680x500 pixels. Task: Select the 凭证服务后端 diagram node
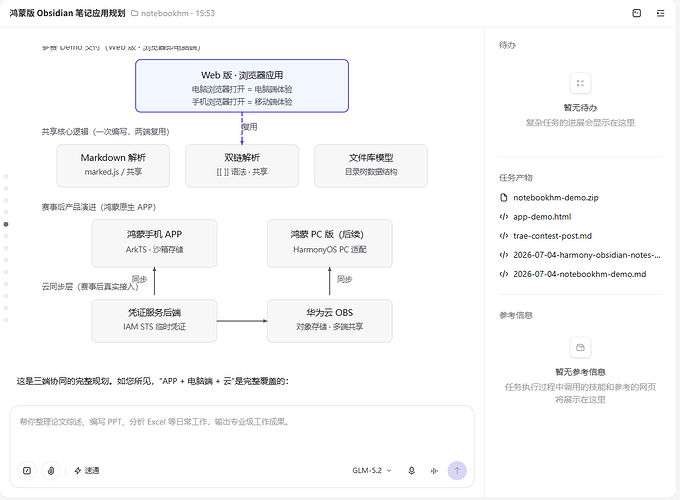(154, 321)
